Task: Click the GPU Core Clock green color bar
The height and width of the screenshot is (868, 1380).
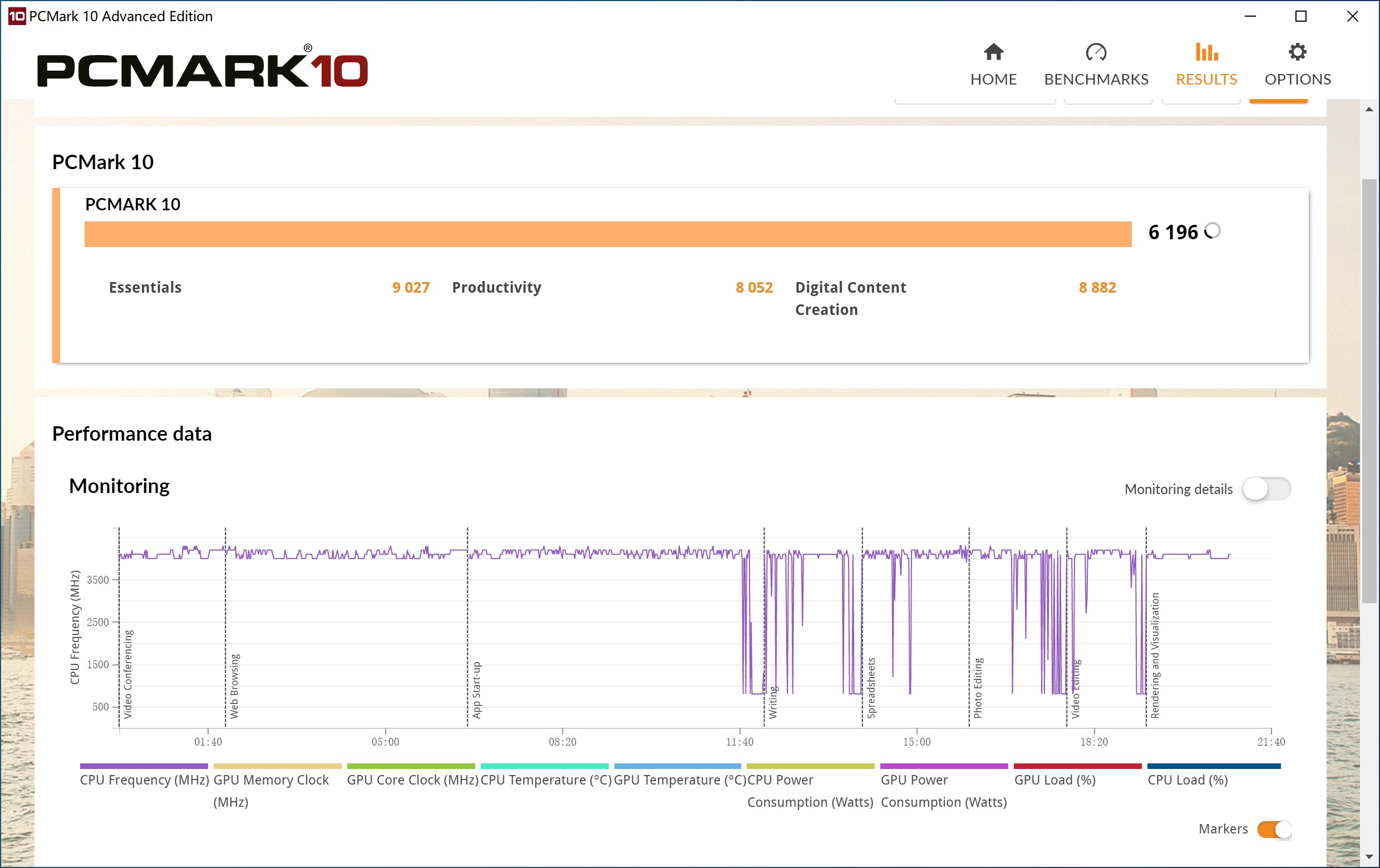Action: [x=411, y=766]
